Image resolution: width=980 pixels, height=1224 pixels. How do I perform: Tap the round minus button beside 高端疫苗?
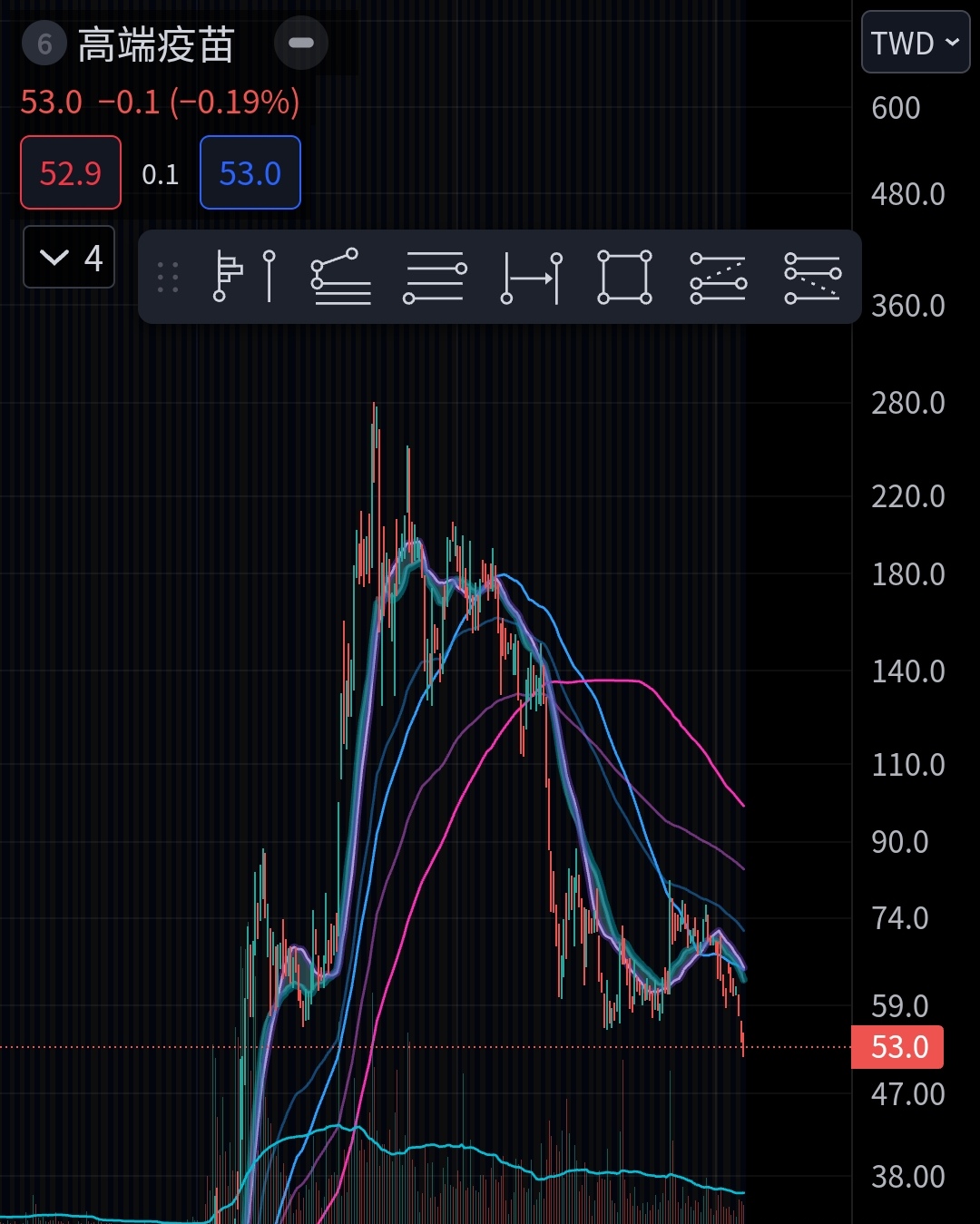pyautogui.click(x=301, y=43)
